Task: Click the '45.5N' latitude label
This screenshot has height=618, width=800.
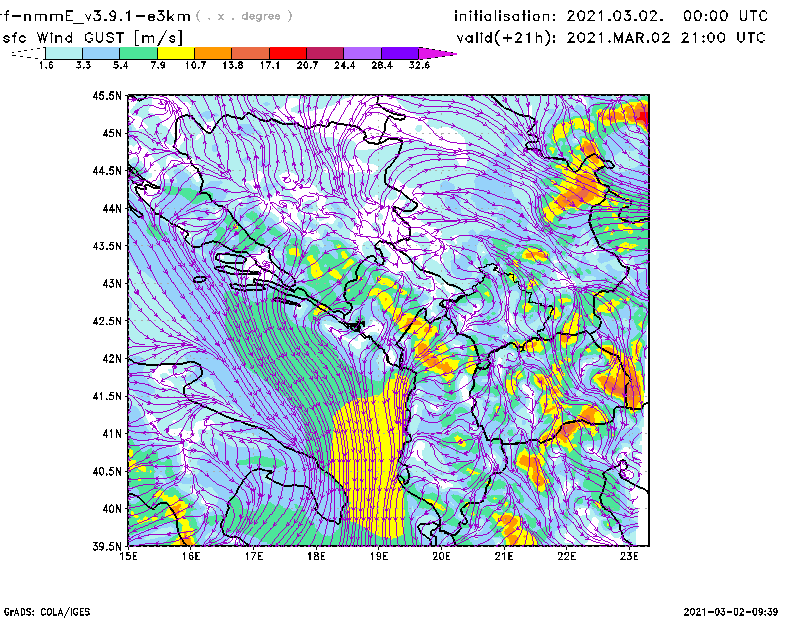Action: [x=107, y=95]
